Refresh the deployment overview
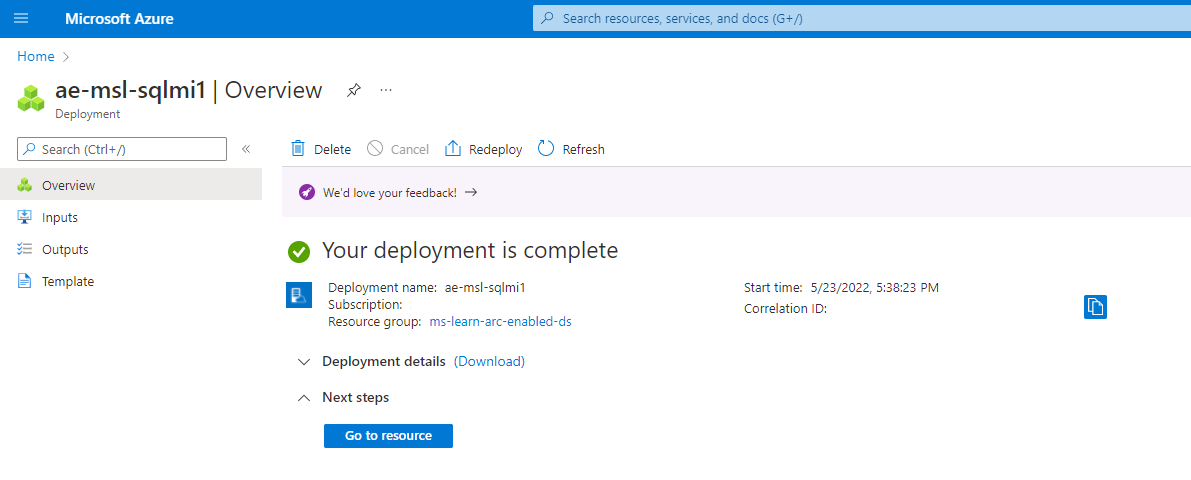 pyautogui.click(x=572, y=149)
